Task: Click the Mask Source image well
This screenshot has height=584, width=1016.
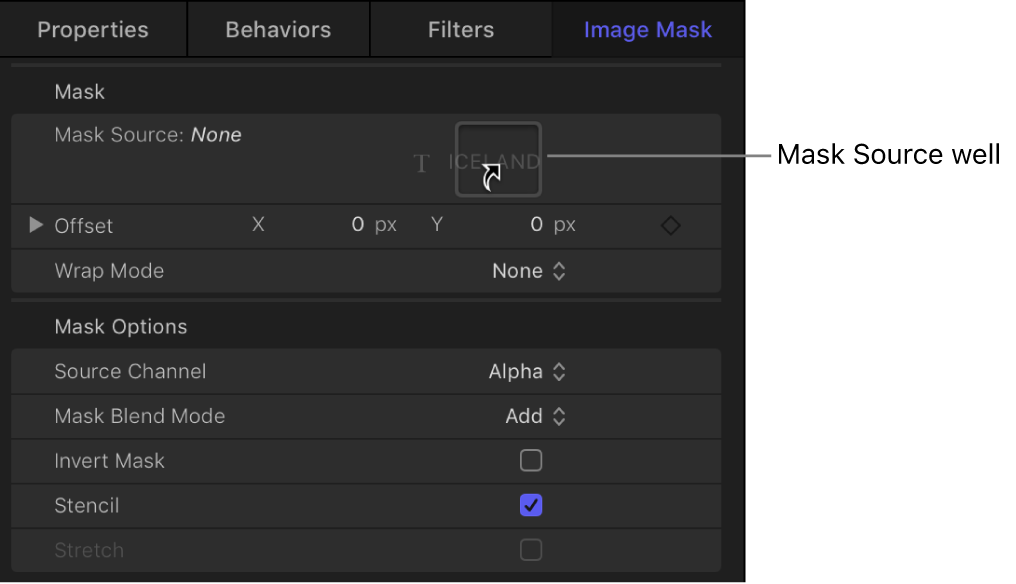Action: click(497, 159)
